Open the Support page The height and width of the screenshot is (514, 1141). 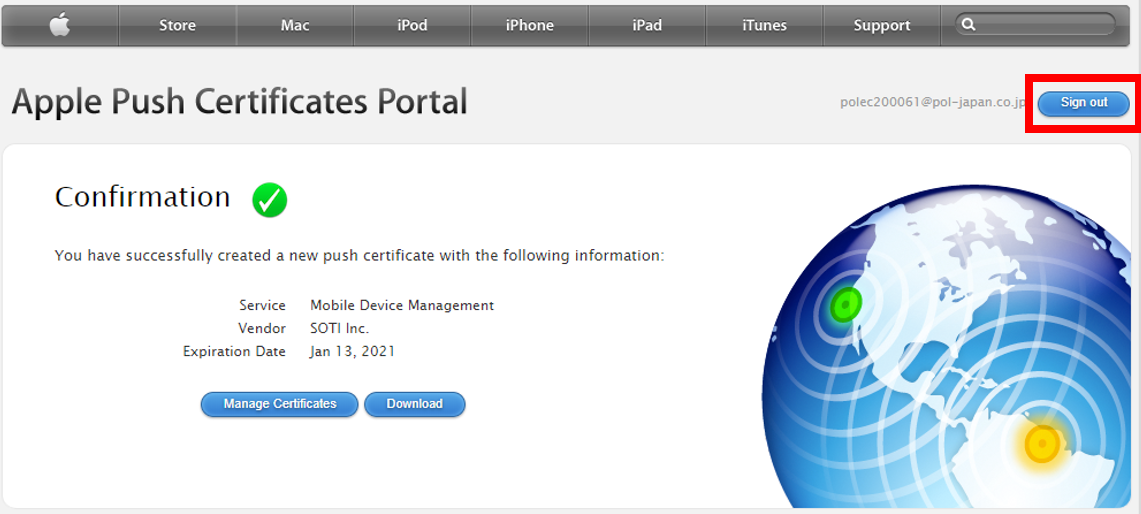[882, 25]
